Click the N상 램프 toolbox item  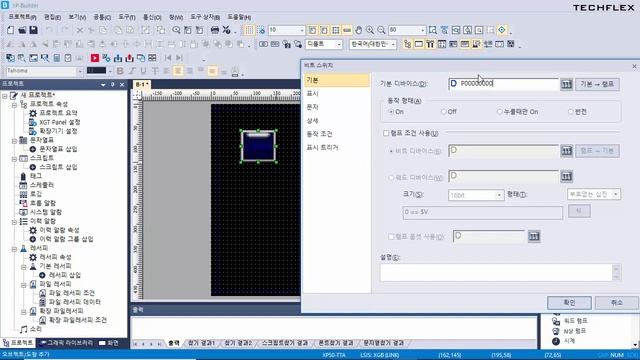click(570, 331)
